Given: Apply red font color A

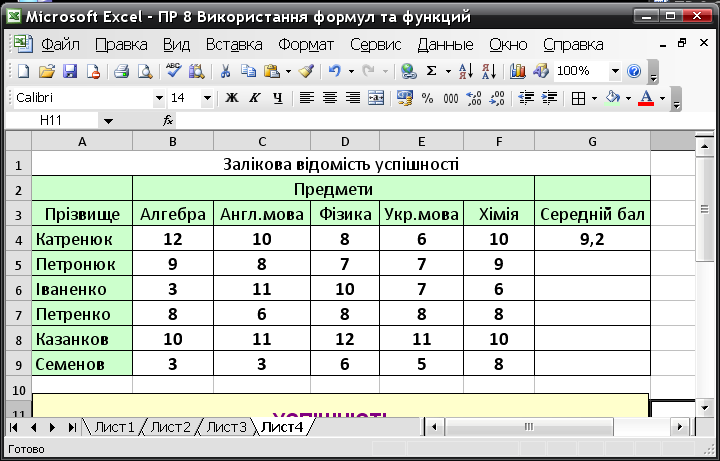Looking at the screenshot, I should 647,98.
